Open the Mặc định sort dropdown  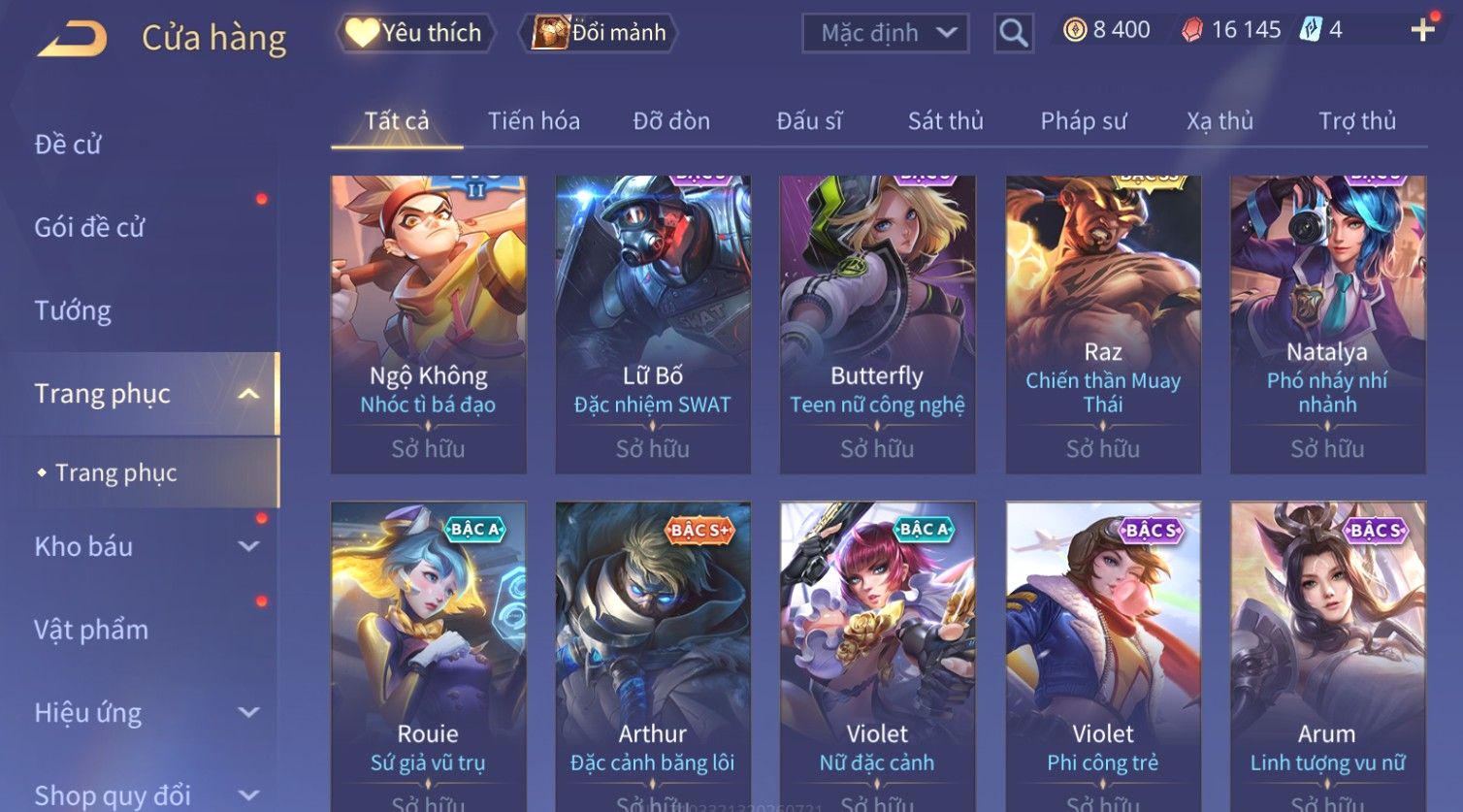pyautogui.click(x=885, y=33)
